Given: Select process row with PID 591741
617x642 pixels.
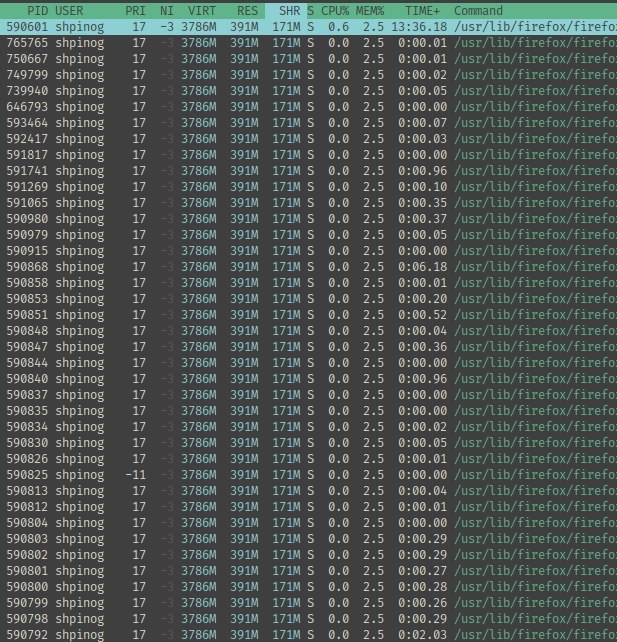Looking at the screenshot, I should tap(308, 170).
